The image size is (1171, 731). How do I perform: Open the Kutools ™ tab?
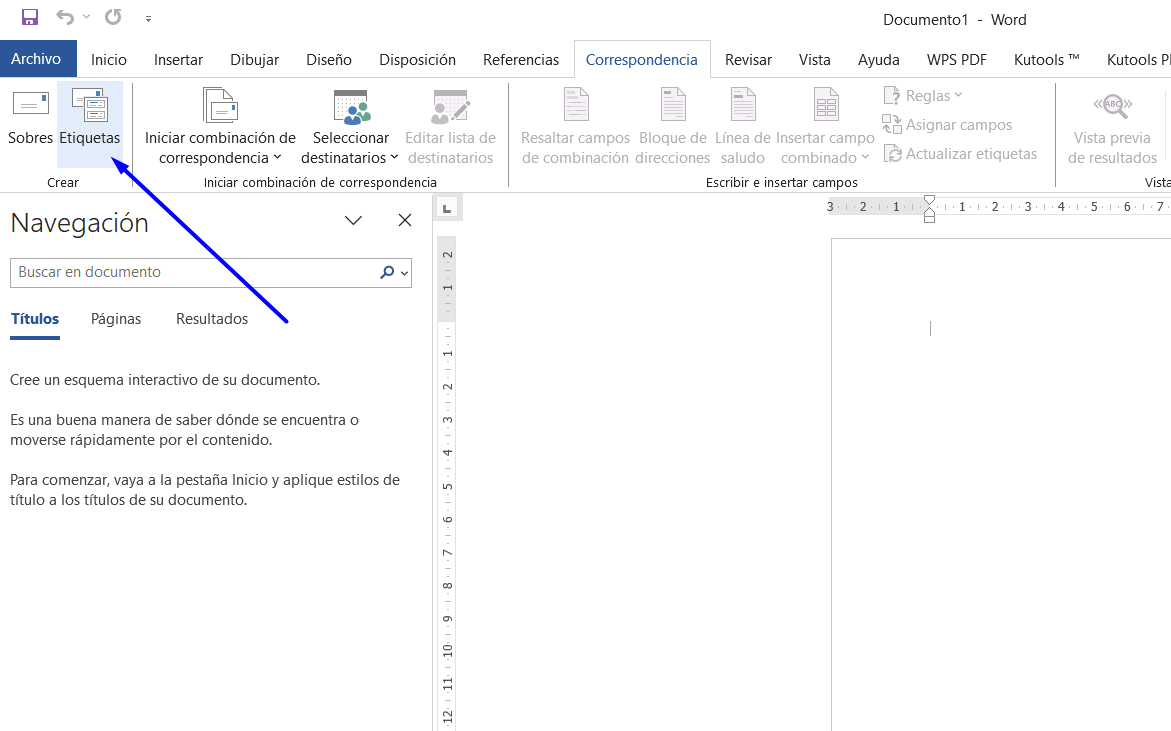(x=1047, y=60)
